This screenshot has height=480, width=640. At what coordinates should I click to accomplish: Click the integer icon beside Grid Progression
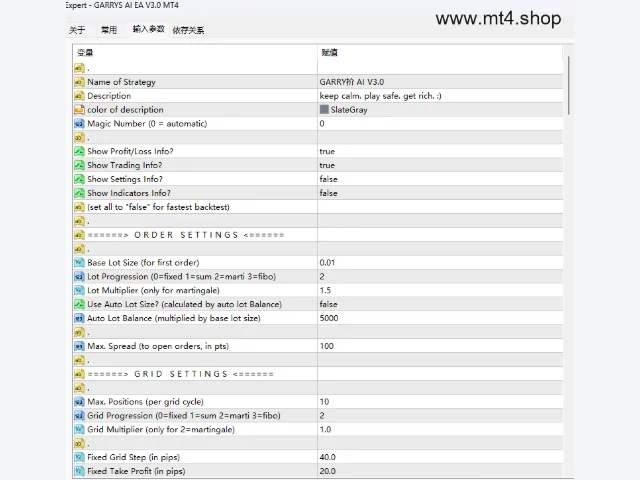79,416
